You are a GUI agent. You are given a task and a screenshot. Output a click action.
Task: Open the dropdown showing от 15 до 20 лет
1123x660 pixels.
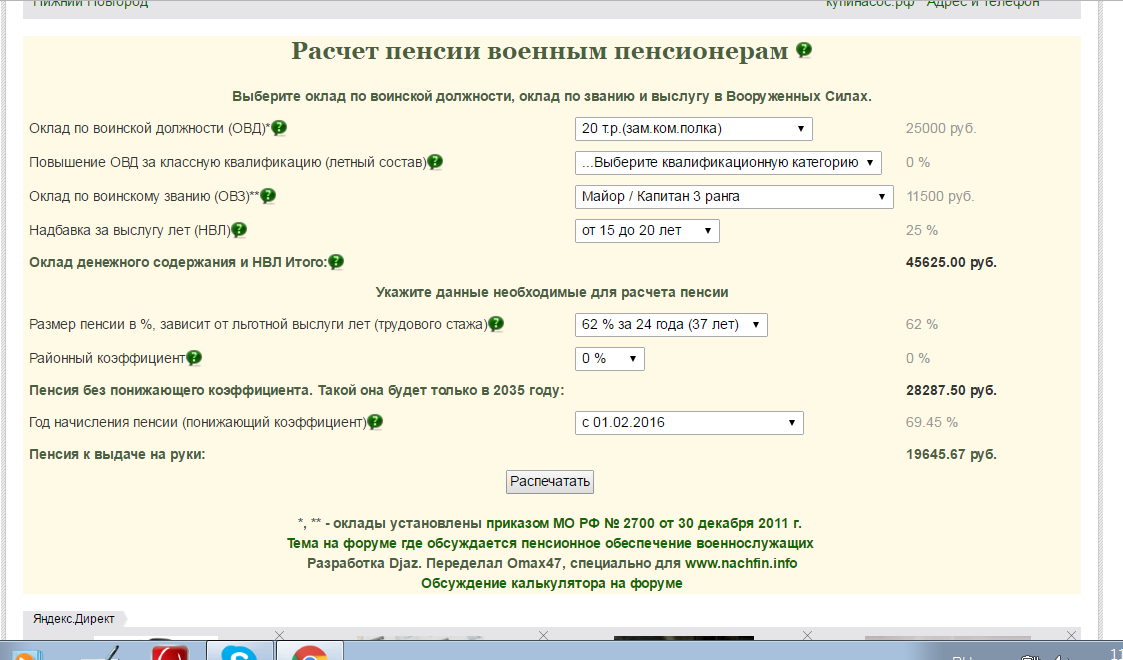click(x=646, y=231)
